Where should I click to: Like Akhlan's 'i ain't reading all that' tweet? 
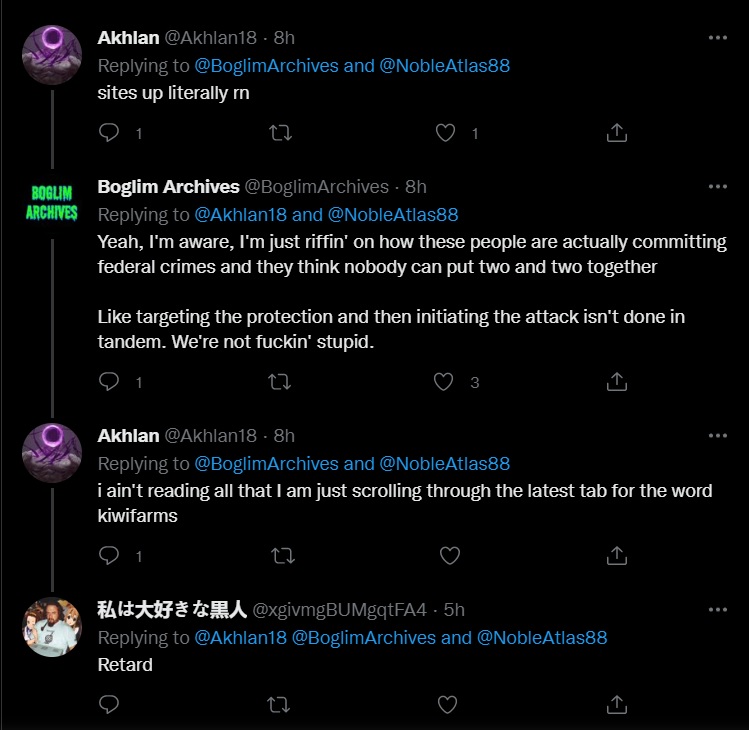tap(449, 554)
